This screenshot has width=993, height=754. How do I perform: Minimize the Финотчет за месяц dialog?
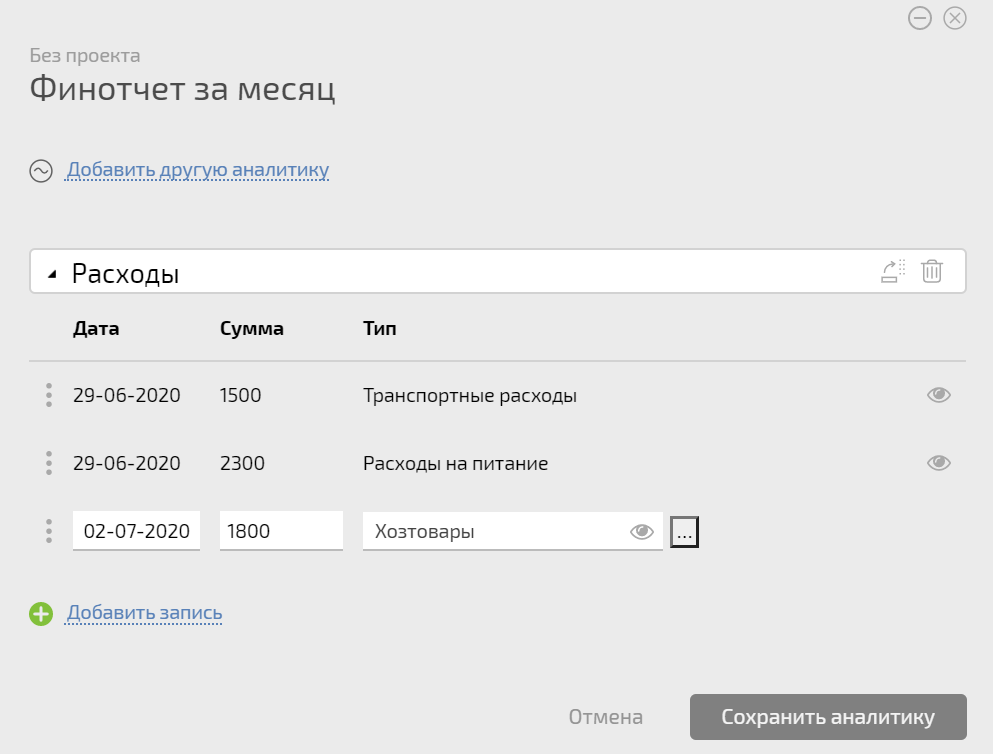click(x=920, y=18)
